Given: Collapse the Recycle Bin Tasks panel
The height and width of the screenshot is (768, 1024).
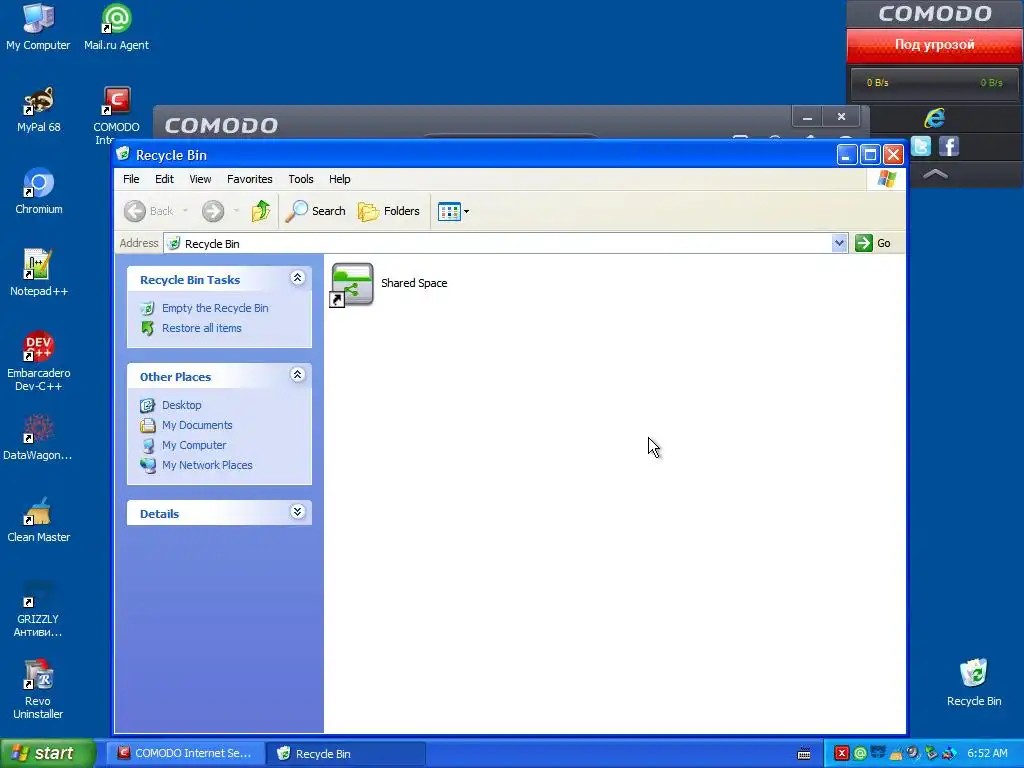Looking at the screenshot, I should click(297, 278).
